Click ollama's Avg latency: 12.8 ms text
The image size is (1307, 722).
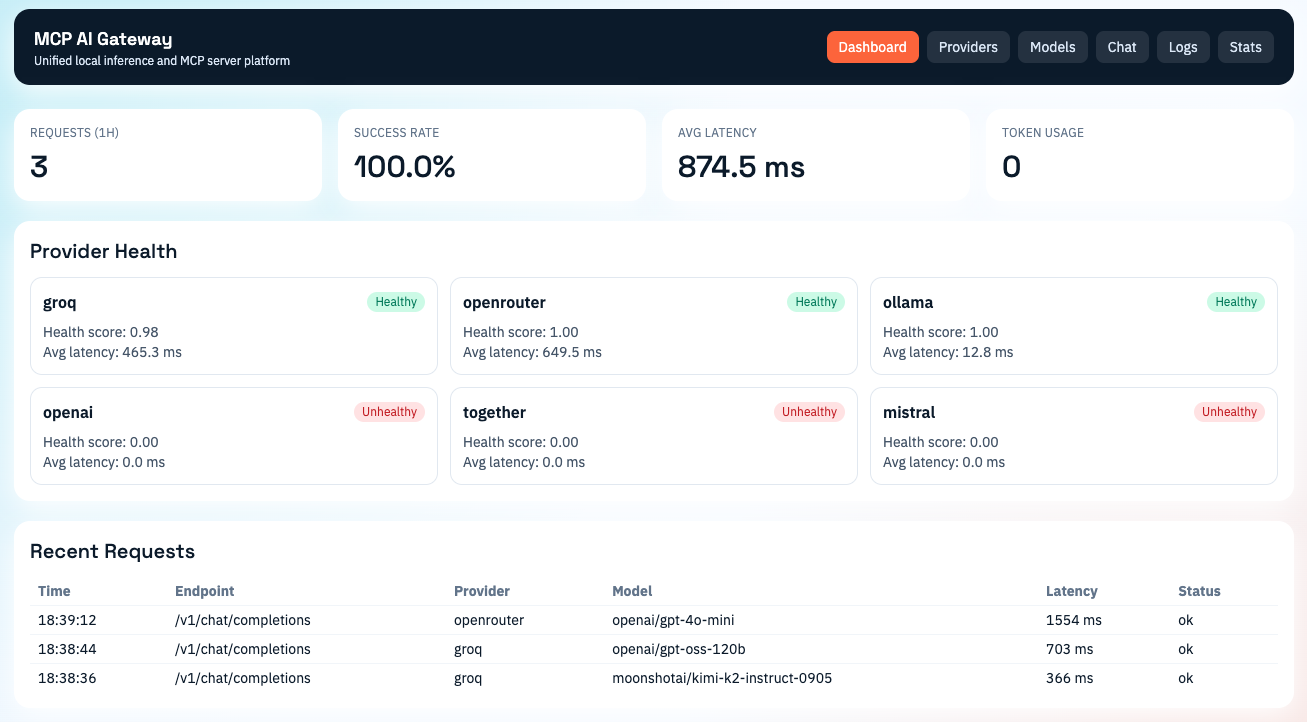click(948, 352)
